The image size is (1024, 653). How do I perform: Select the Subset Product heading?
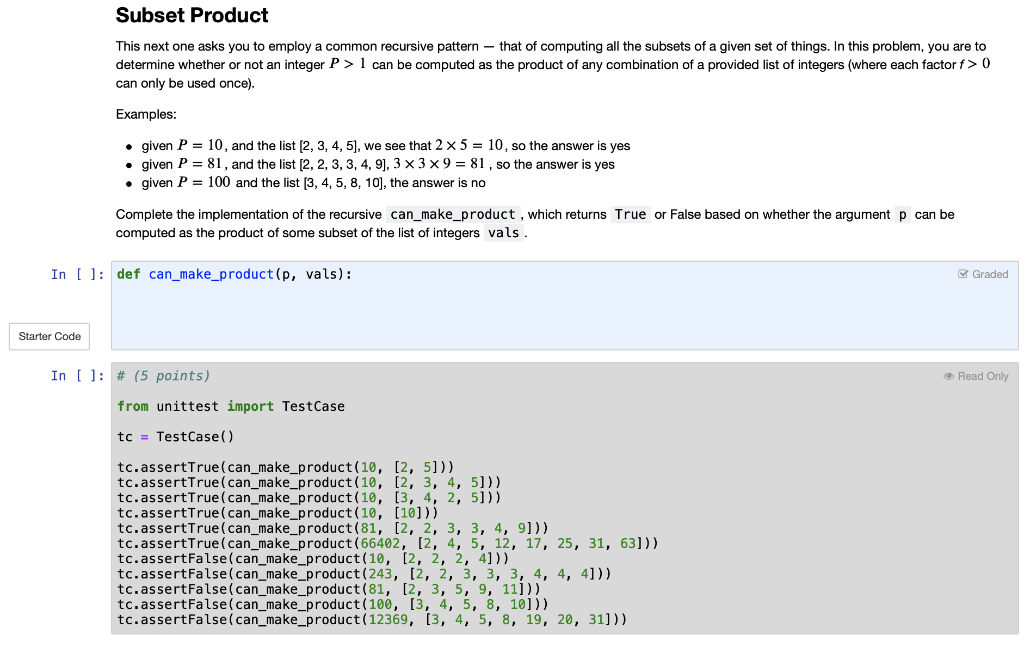click(x=192, y=15)
